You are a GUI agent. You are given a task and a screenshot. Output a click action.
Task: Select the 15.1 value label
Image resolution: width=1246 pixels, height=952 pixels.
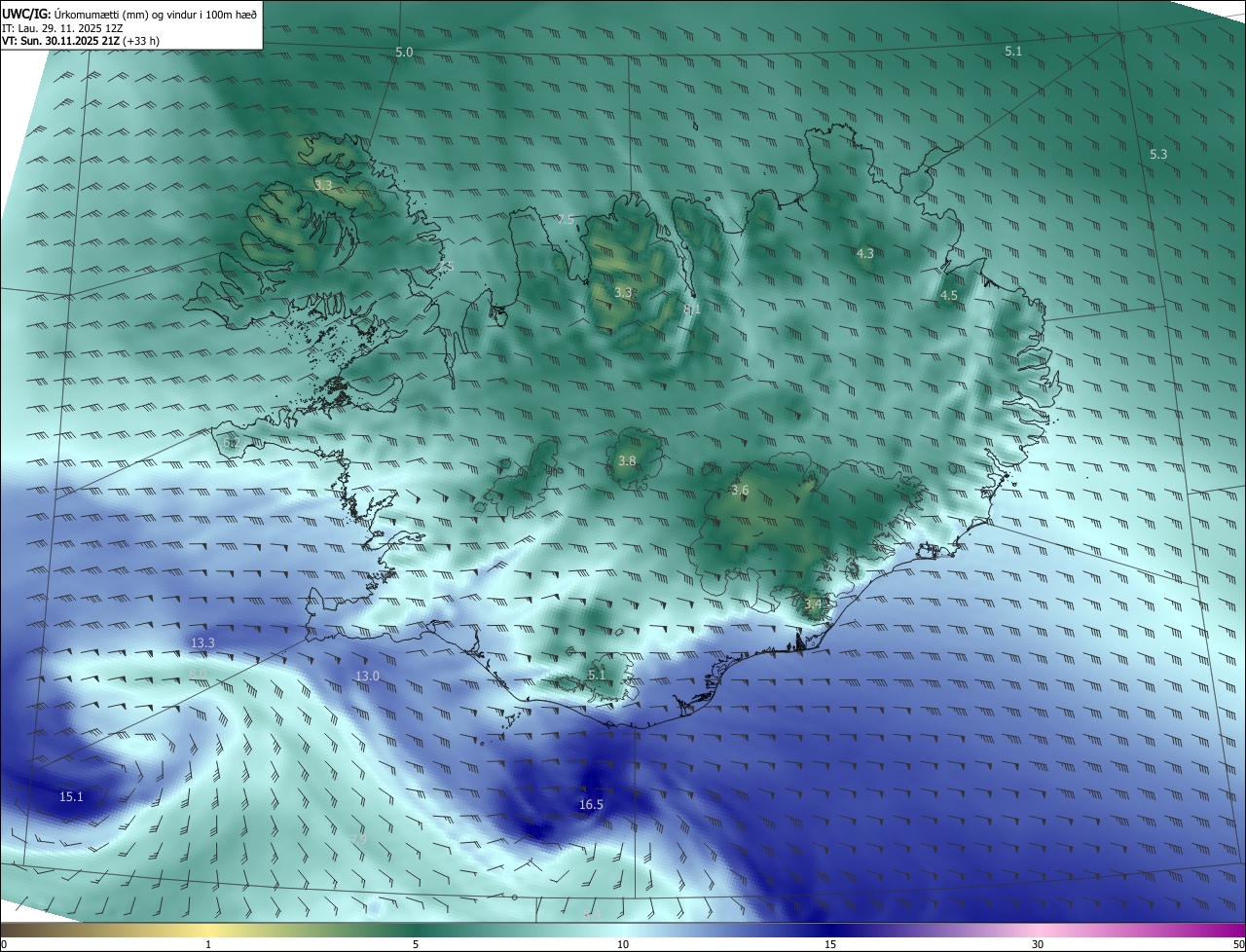71,796
